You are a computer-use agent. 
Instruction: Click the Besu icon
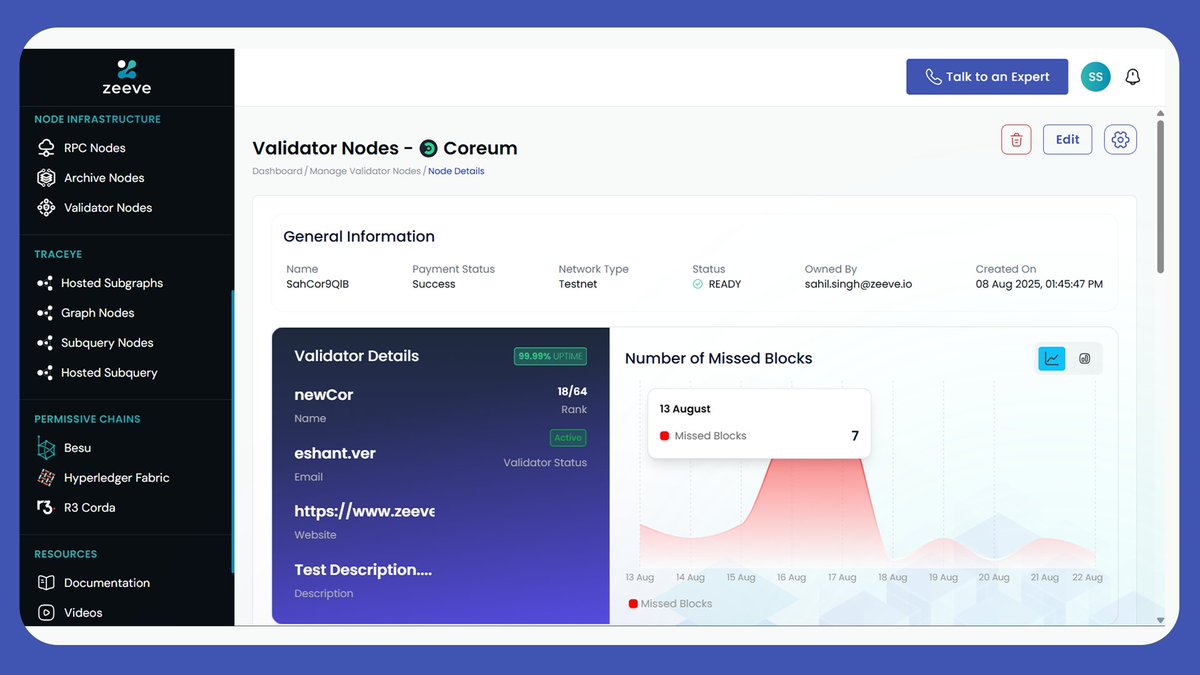(46, 448)
